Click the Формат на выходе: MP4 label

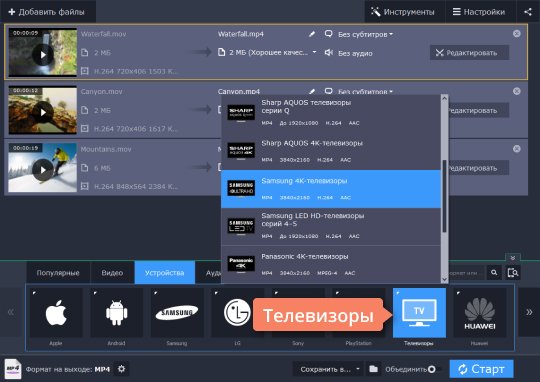(x=68, y=369)
